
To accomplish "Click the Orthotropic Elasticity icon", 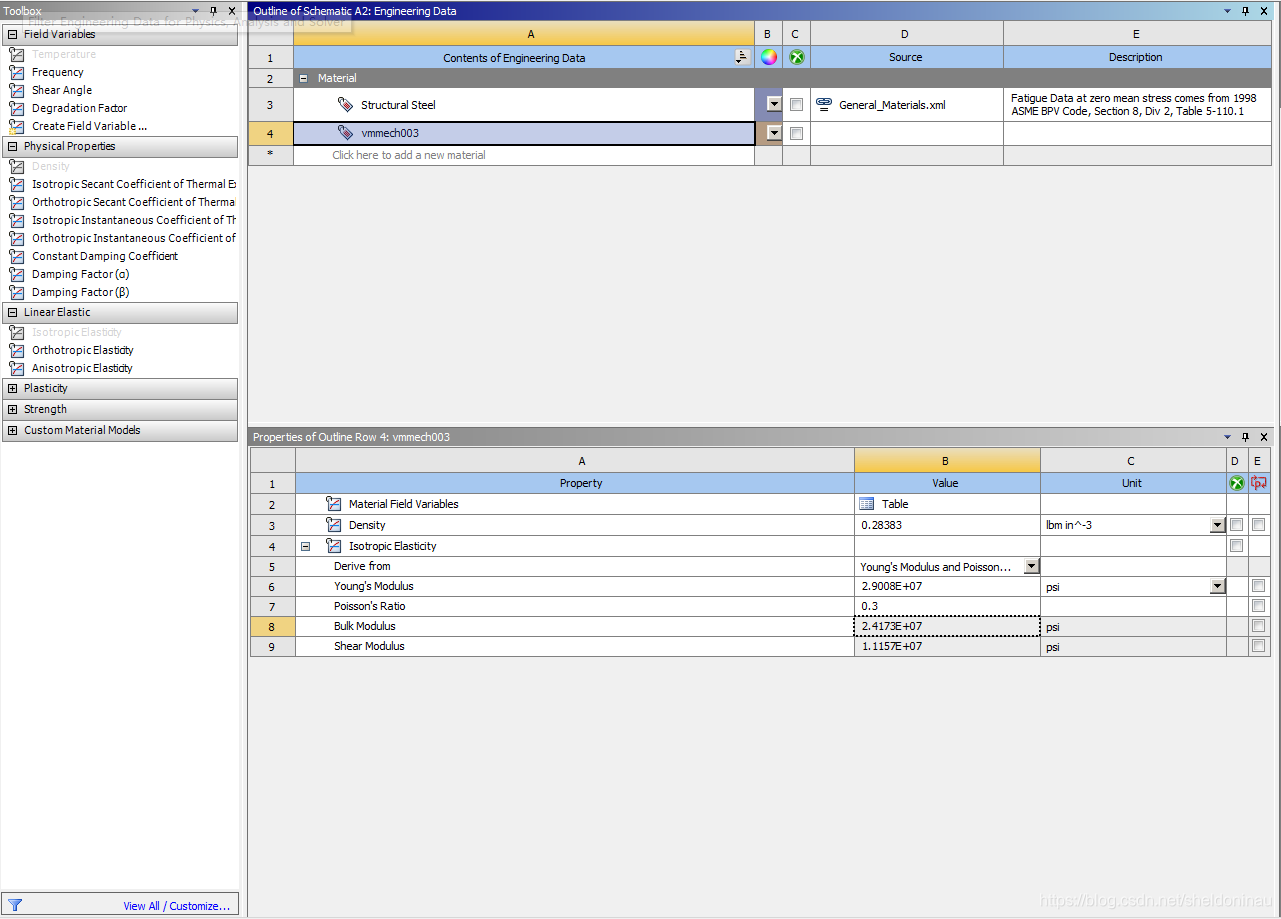I will (16, 350).
